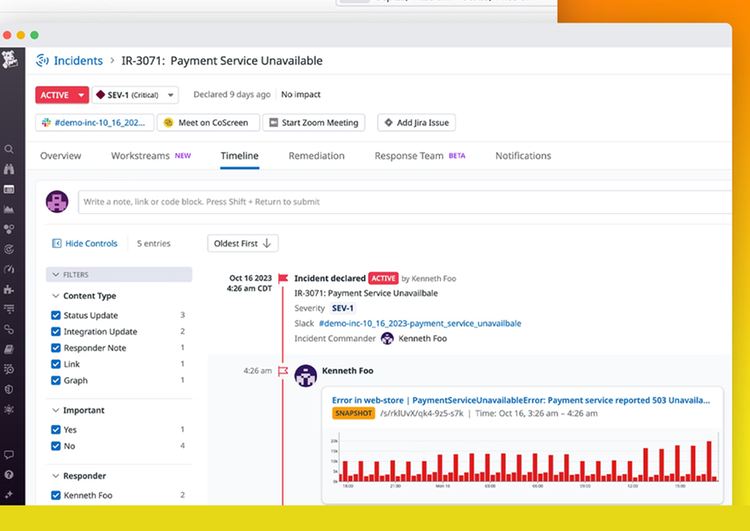Toggle the Responder Note checkbox
Screen dimensions: 750x531
pyautogui.click(x=55, y=348)
